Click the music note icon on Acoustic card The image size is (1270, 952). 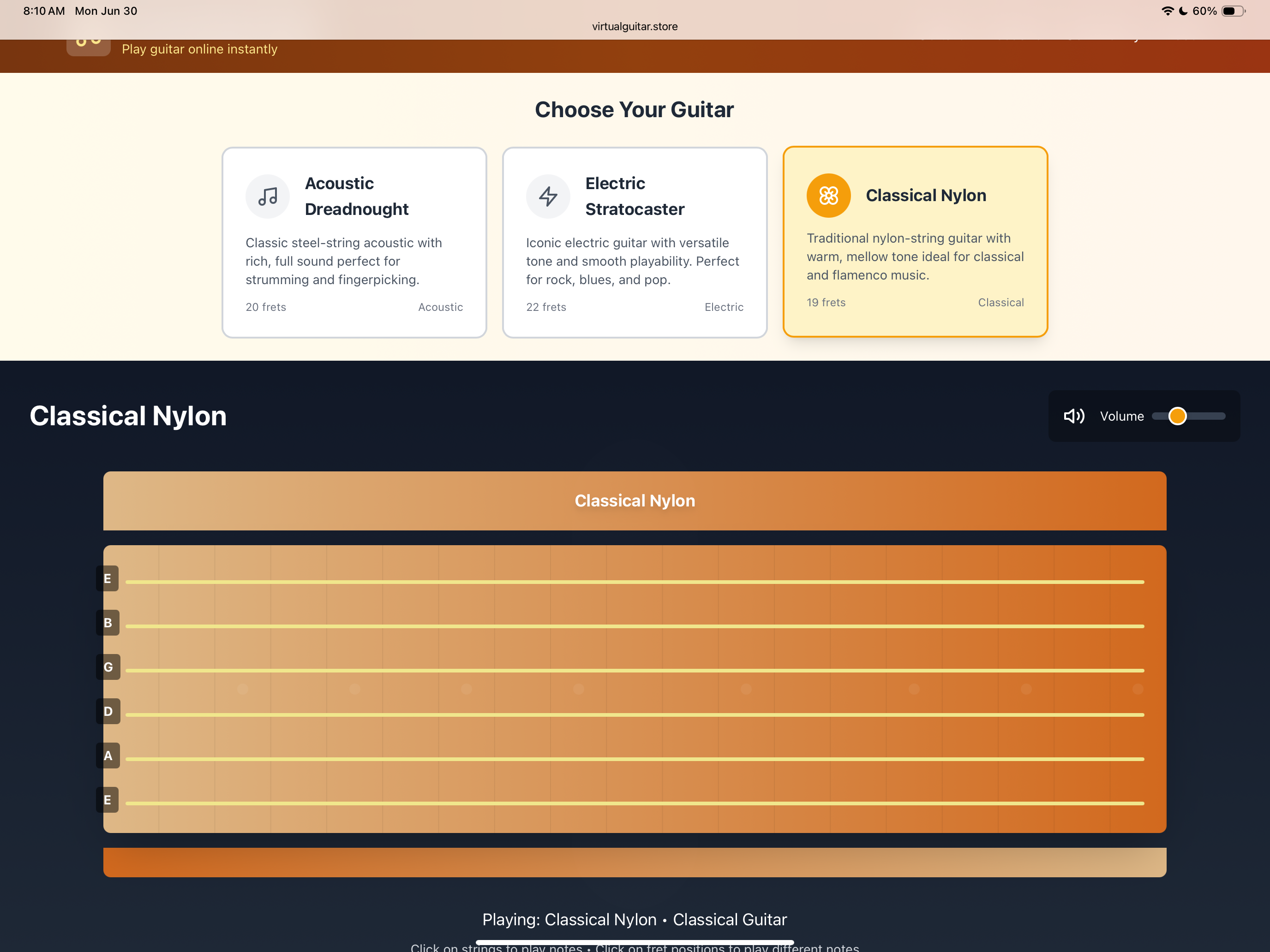pos(268,196)
